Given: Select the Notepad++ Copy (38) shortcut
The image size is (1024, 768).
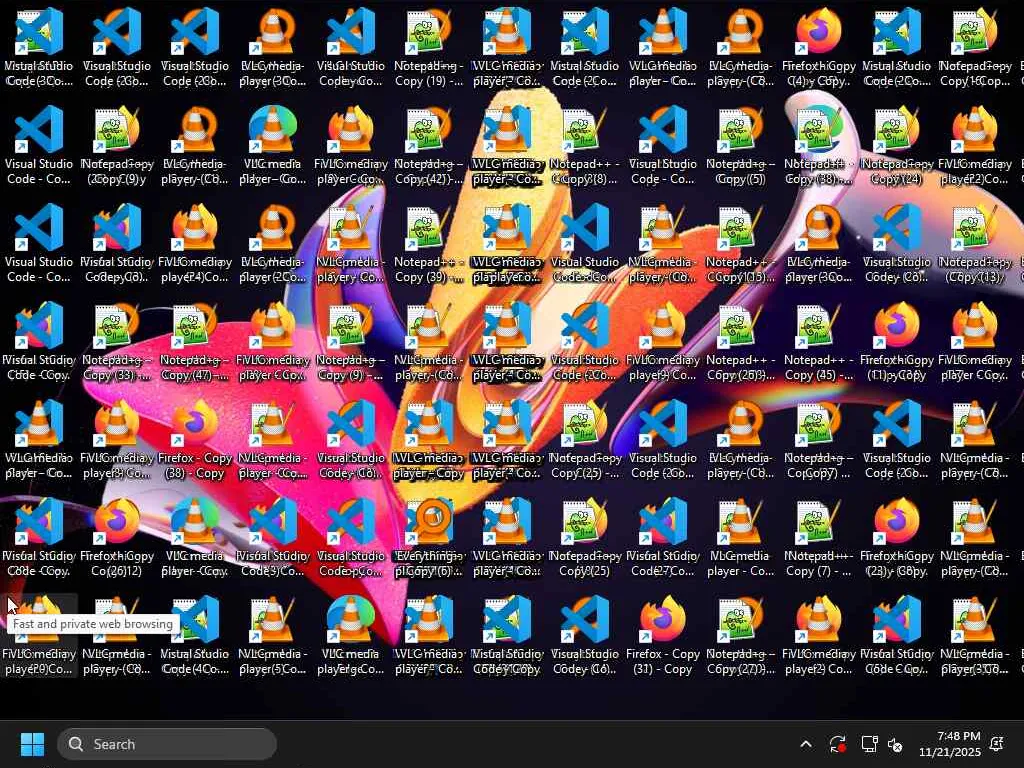Looking at the screenshot, I should (818, 147).
